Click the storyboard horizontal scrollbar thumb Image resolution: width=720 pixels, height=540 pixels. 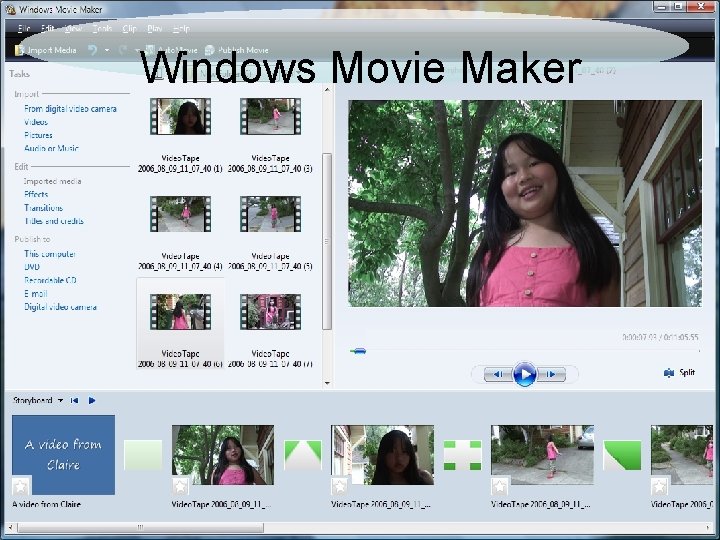click(141, 527)
